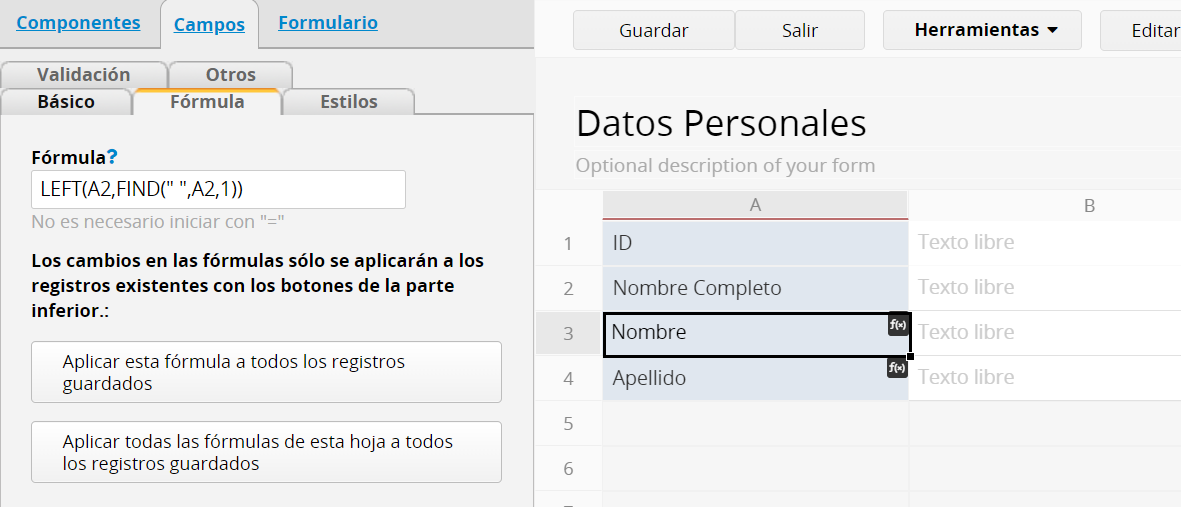Select the Validación sub-tab
The width and height of the screenshot is (1181, 507).
tap(84, 75)
